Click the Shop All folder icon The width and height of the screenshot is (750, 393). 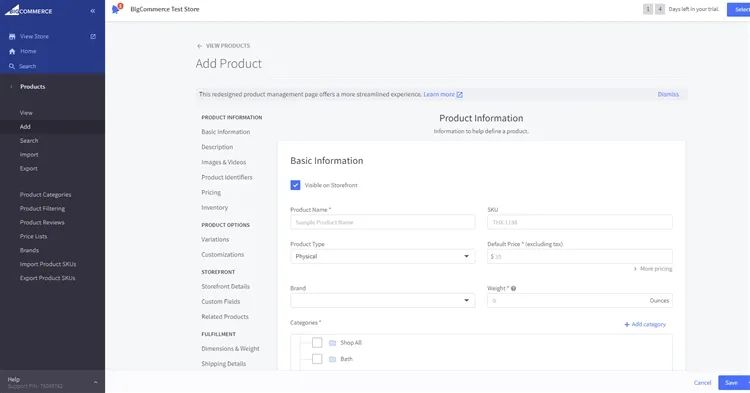coord(332,343)
